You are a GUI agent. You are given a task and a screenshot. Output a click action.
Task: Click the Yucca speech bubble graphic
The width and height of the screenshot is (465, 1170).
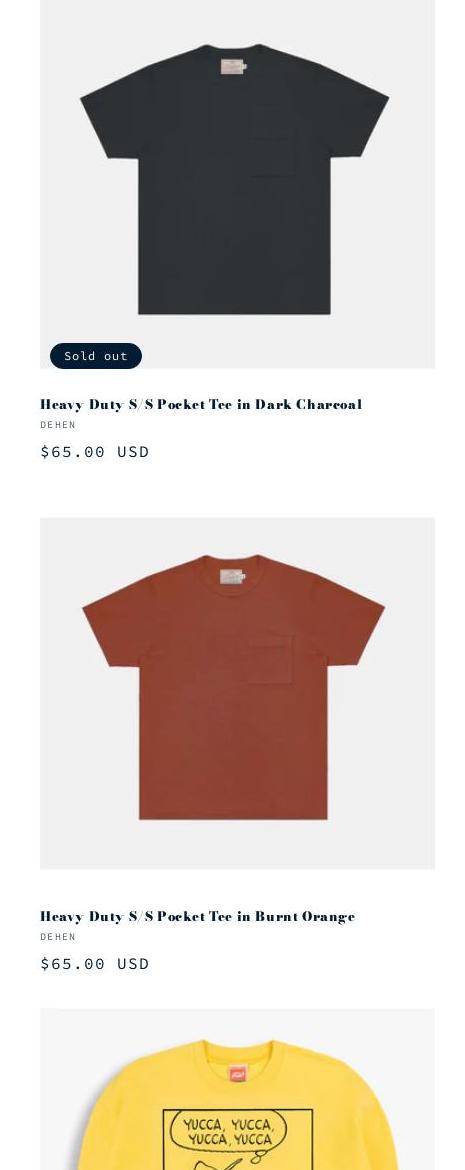[228, 1132]
